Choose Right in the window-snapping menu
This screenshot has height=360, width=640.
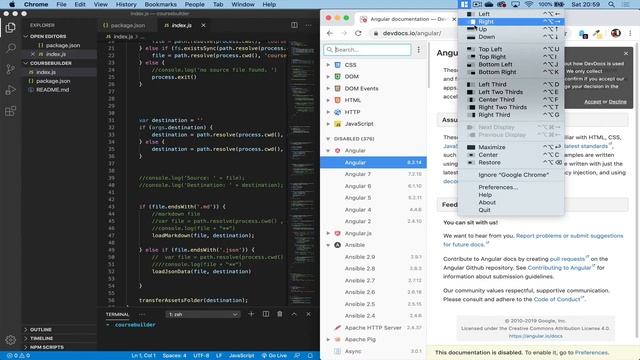[x=511, y=22]
